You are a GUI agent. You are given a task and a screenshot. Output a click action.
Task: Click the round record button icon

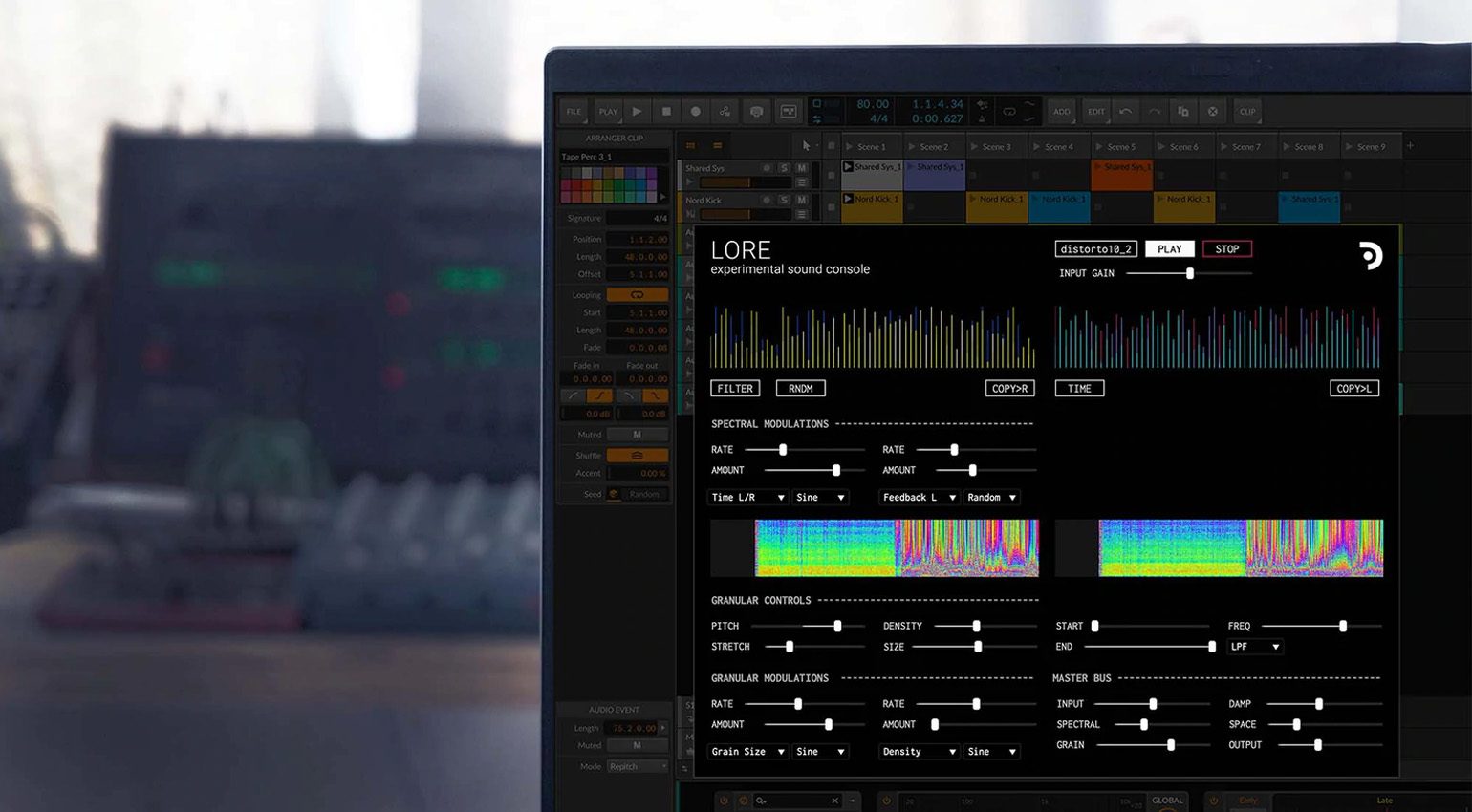tap(696, 112)
